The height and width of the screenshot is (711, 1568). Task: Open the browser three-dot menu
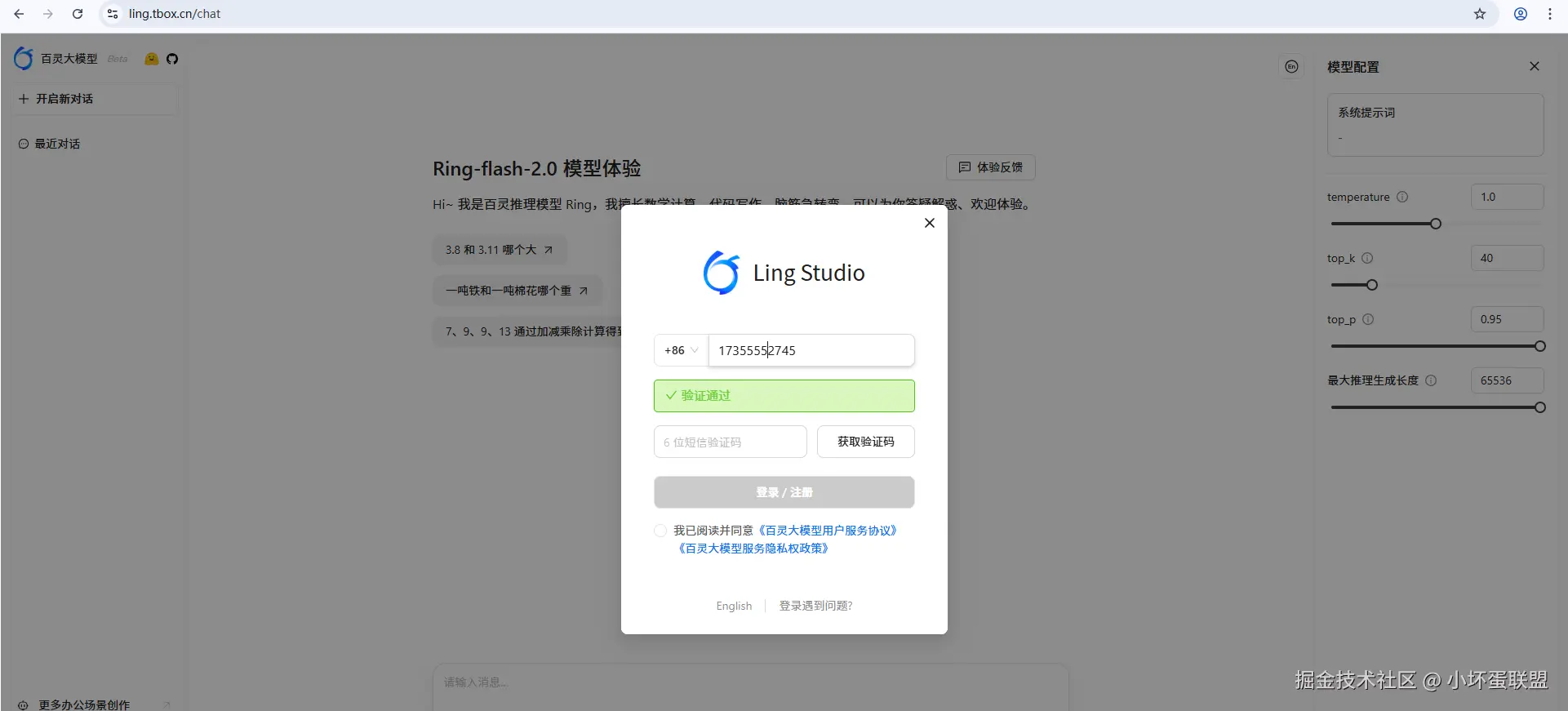[1550, 14]
